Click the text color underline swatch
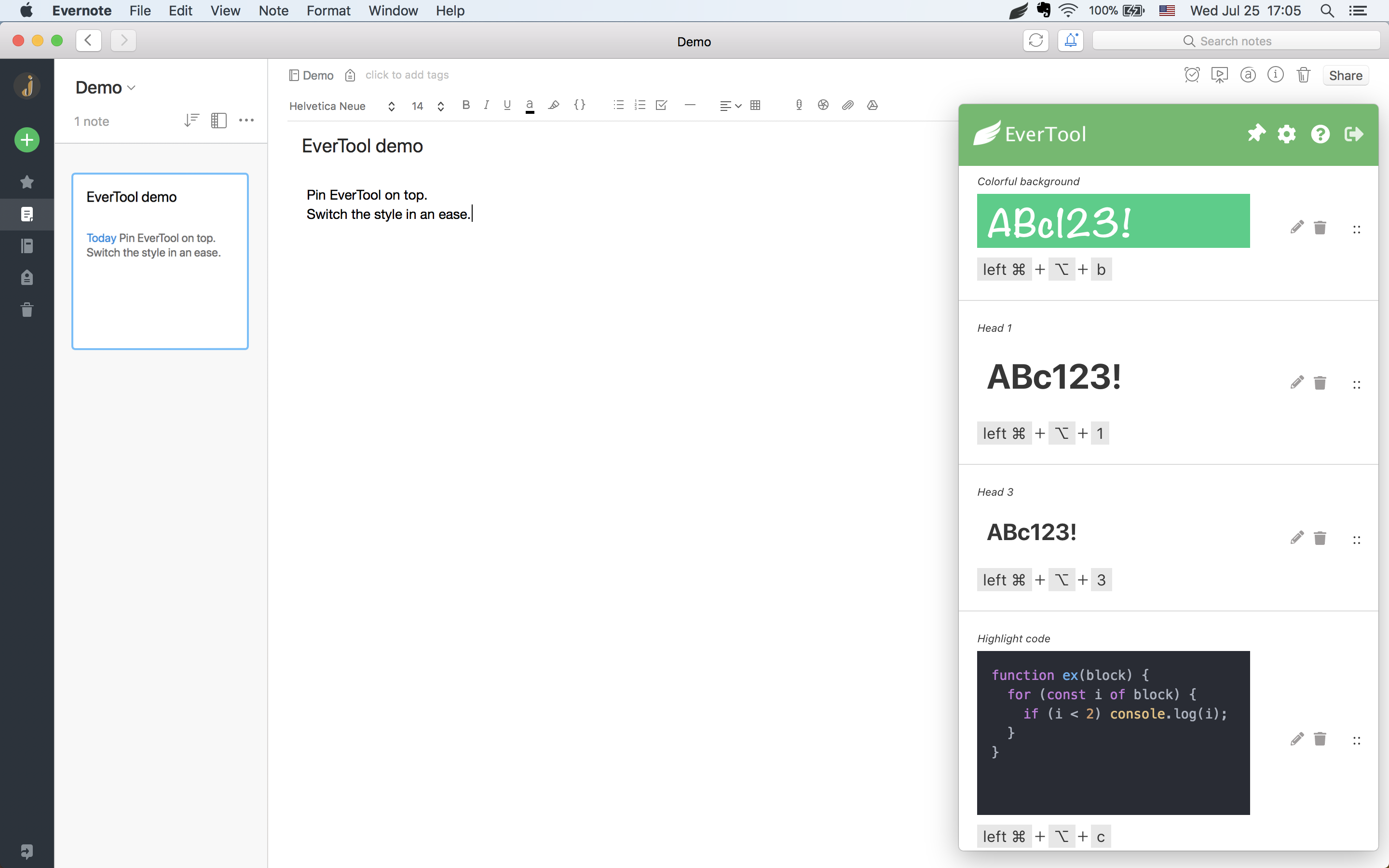The image size is (1389, 868). (x=530, y=106)
